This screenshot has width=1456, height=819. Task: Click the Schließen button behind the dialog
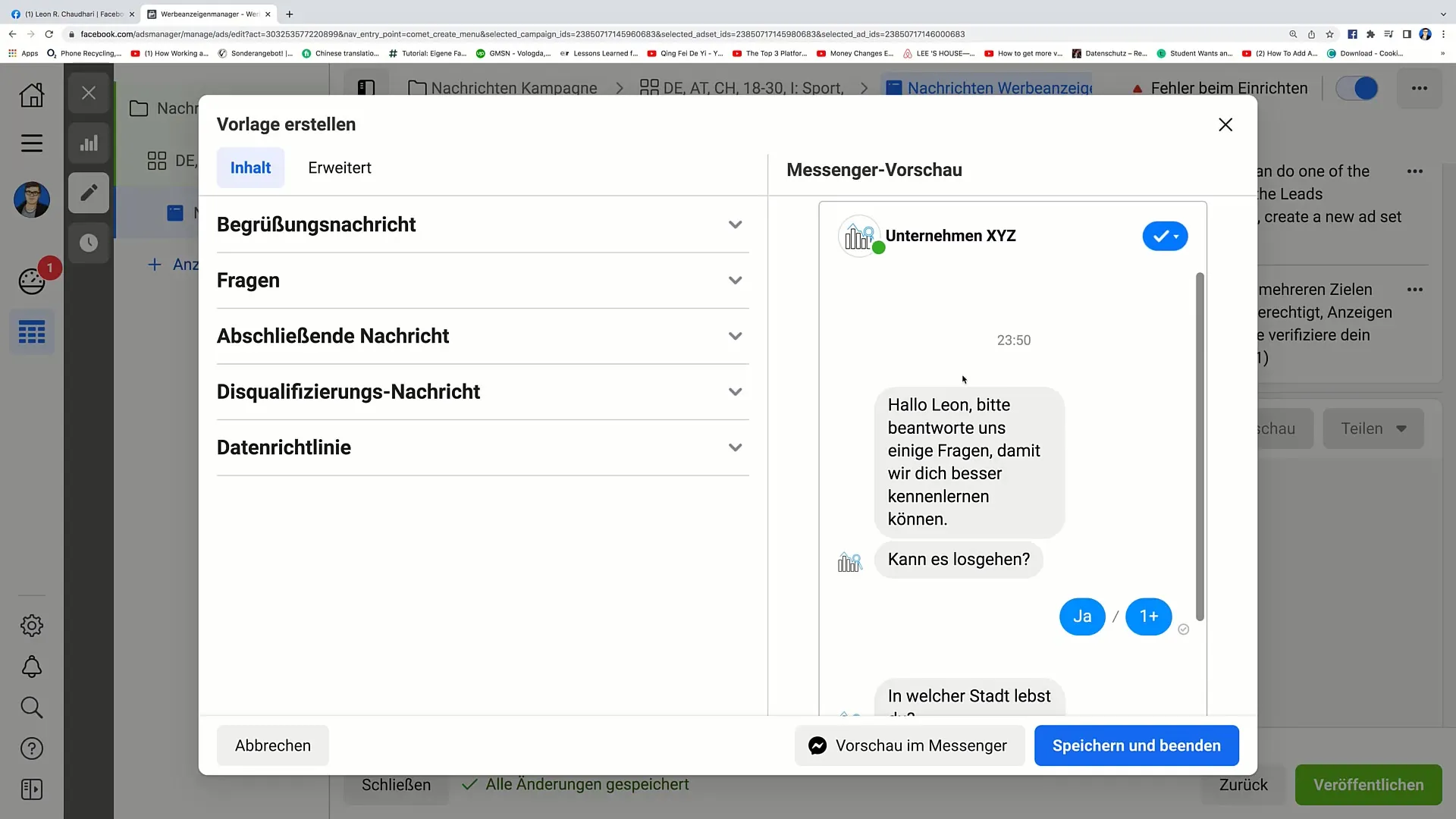396,785
